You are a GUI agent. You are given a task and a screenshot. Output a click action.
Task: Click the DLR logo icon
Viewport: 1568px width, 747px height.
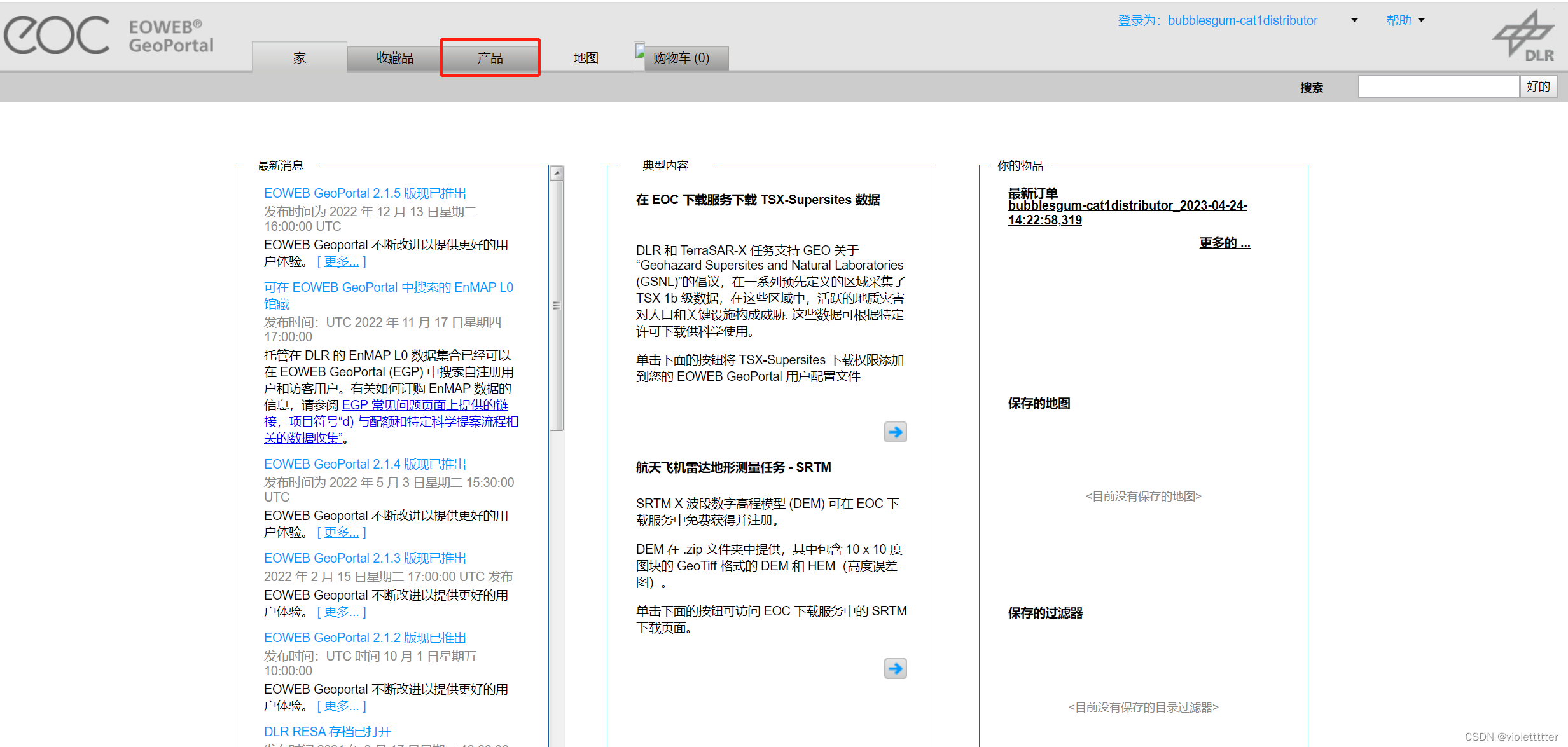tap(1524, 36)
